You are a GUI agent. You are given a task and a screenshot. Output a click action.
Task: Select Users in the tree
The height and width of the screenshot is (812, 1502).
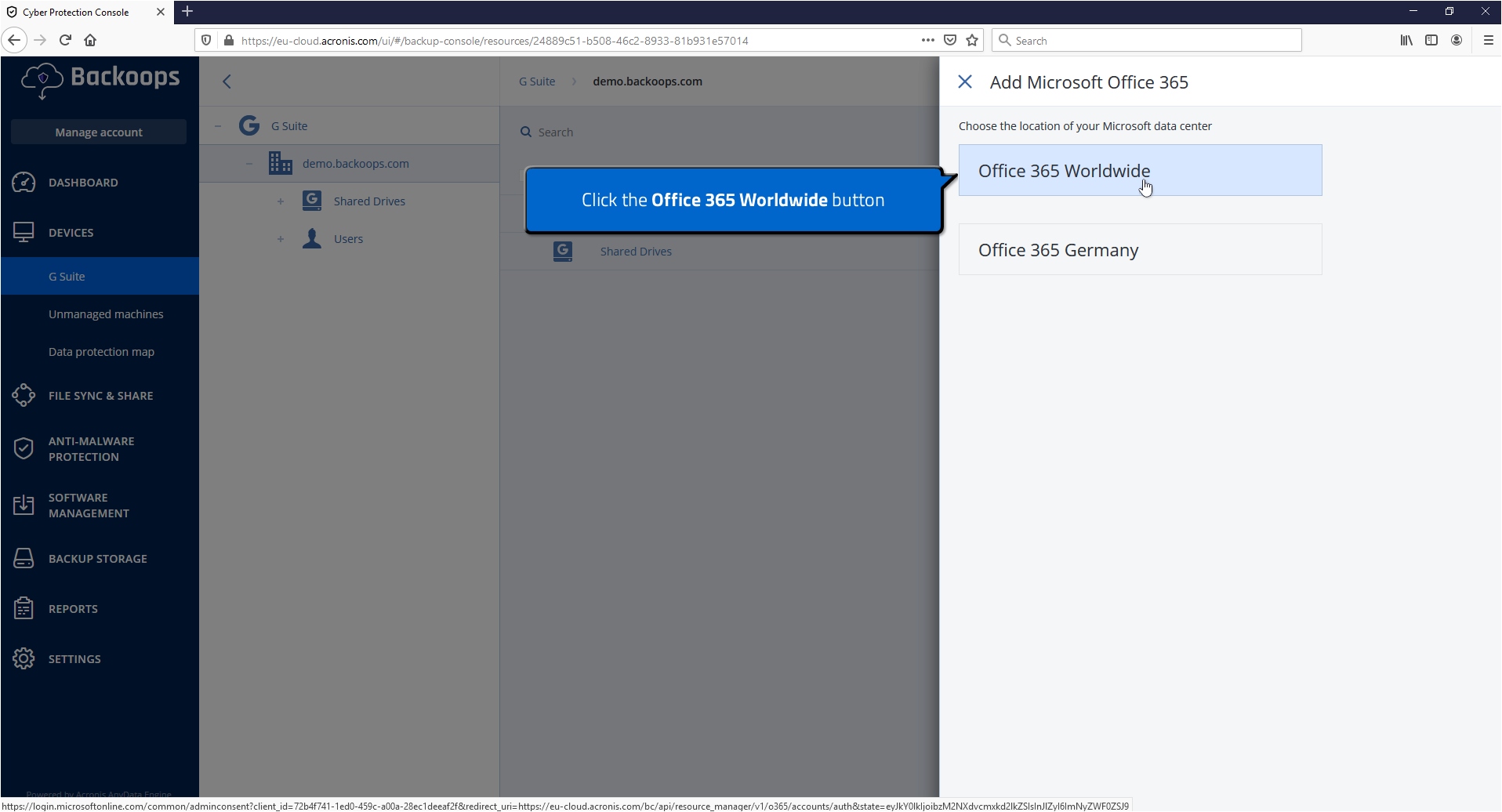(348, 238)
